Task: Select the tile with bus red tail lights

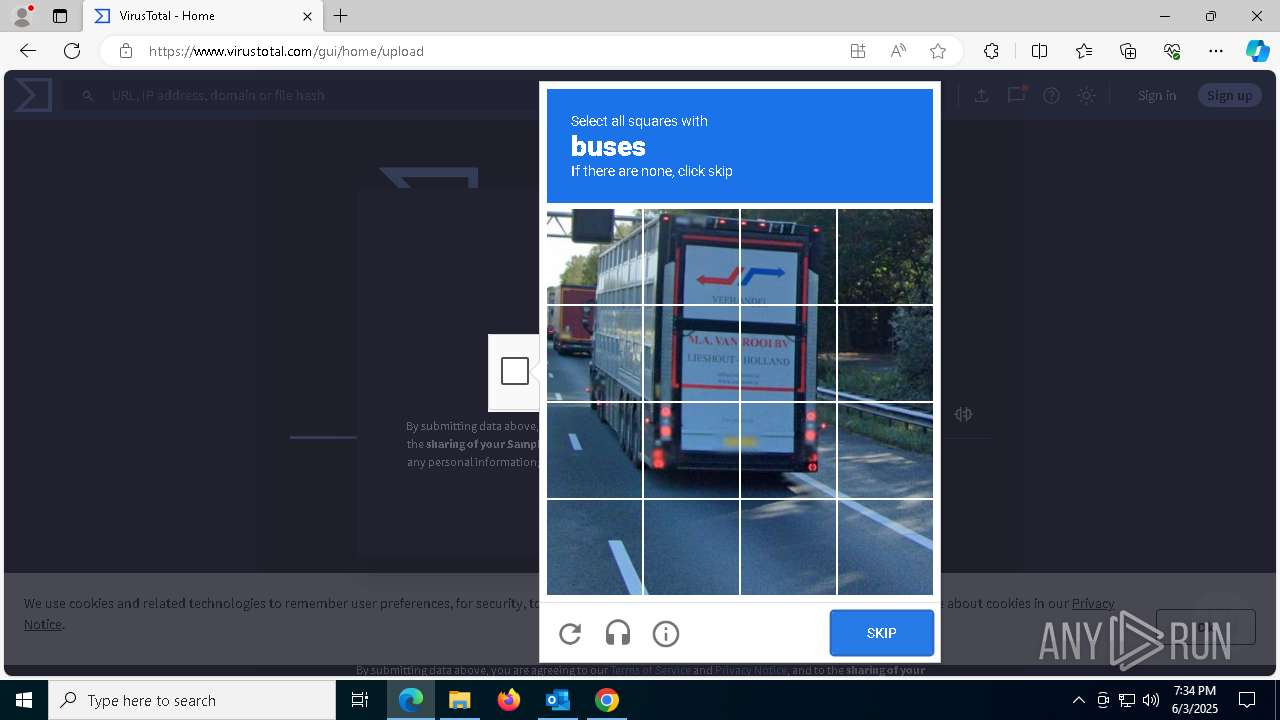Action: 691,450
